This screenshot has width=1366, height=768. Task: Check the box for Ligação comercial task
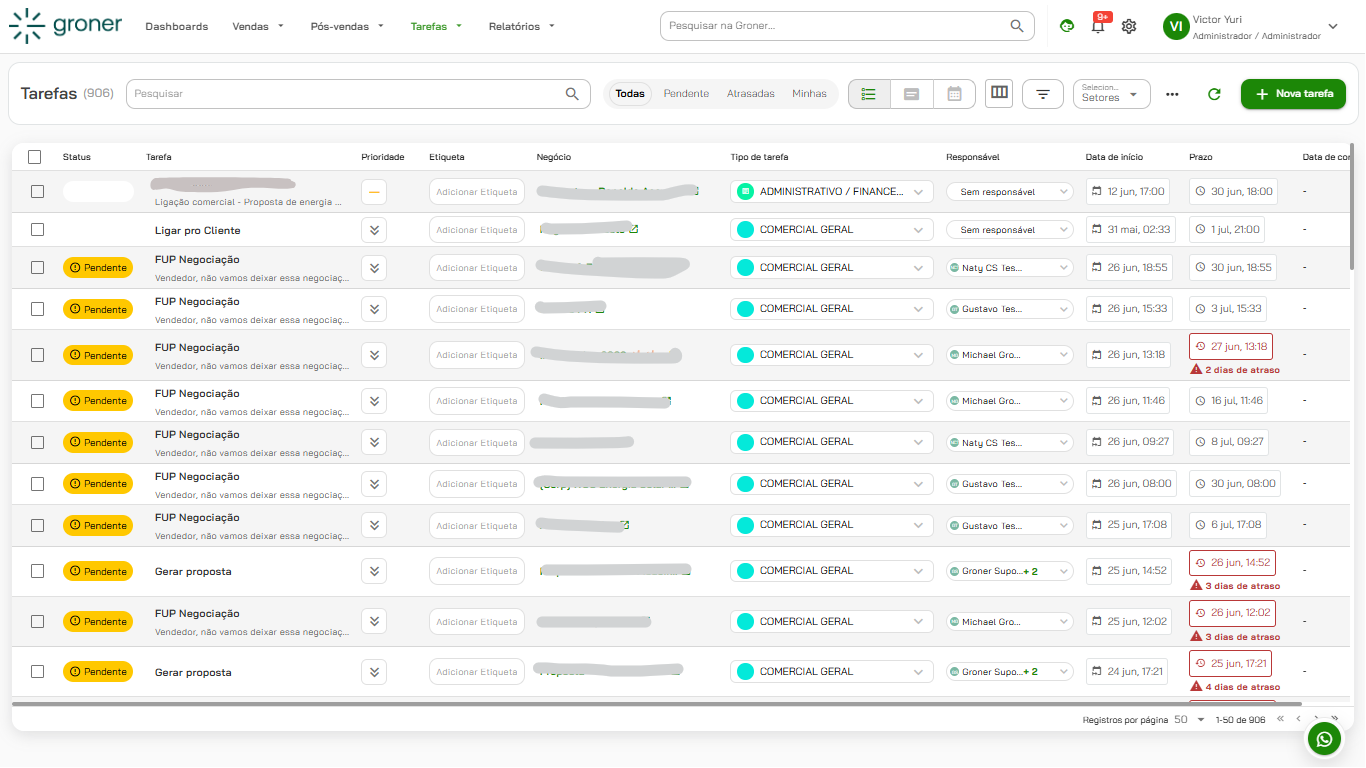click(37, 192)
